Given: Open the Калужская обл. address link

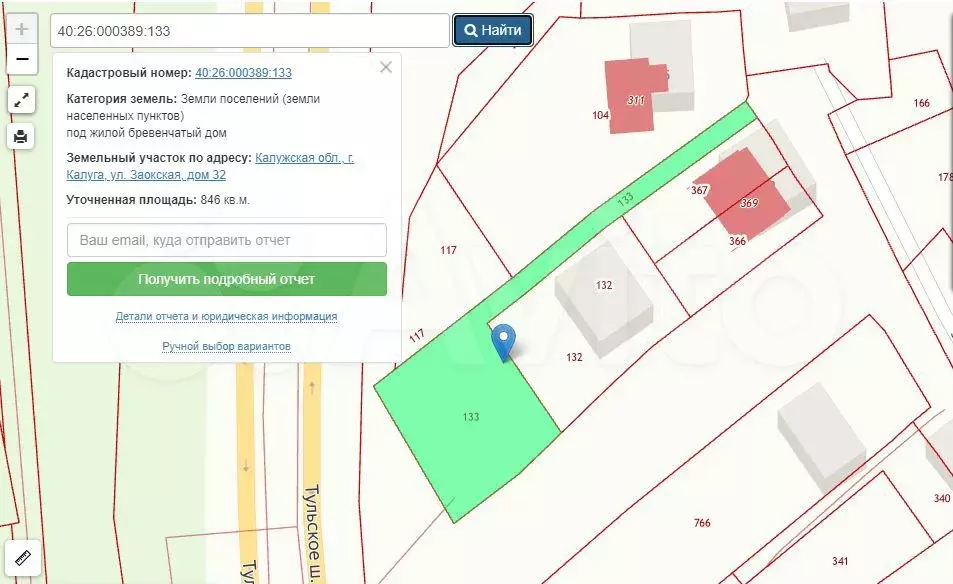Looking at the screenshot, I should (304, 158).
